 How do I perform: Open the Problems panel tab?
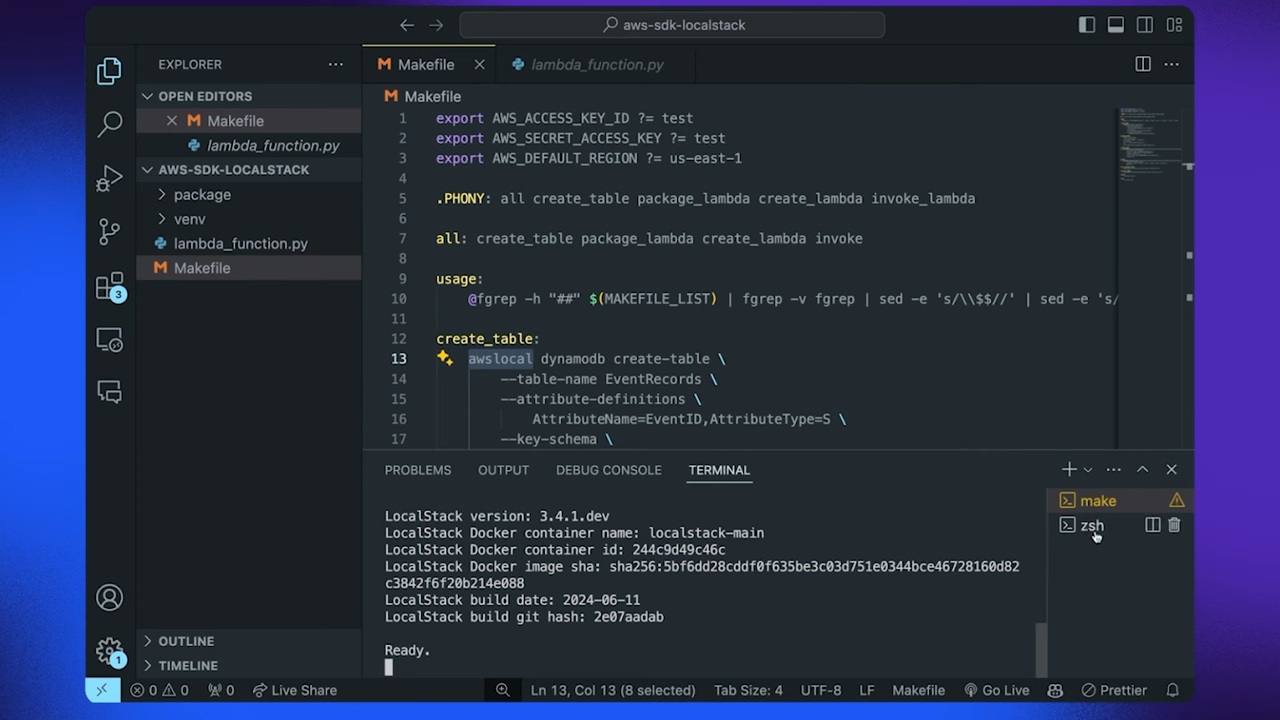tap(418, 470)
